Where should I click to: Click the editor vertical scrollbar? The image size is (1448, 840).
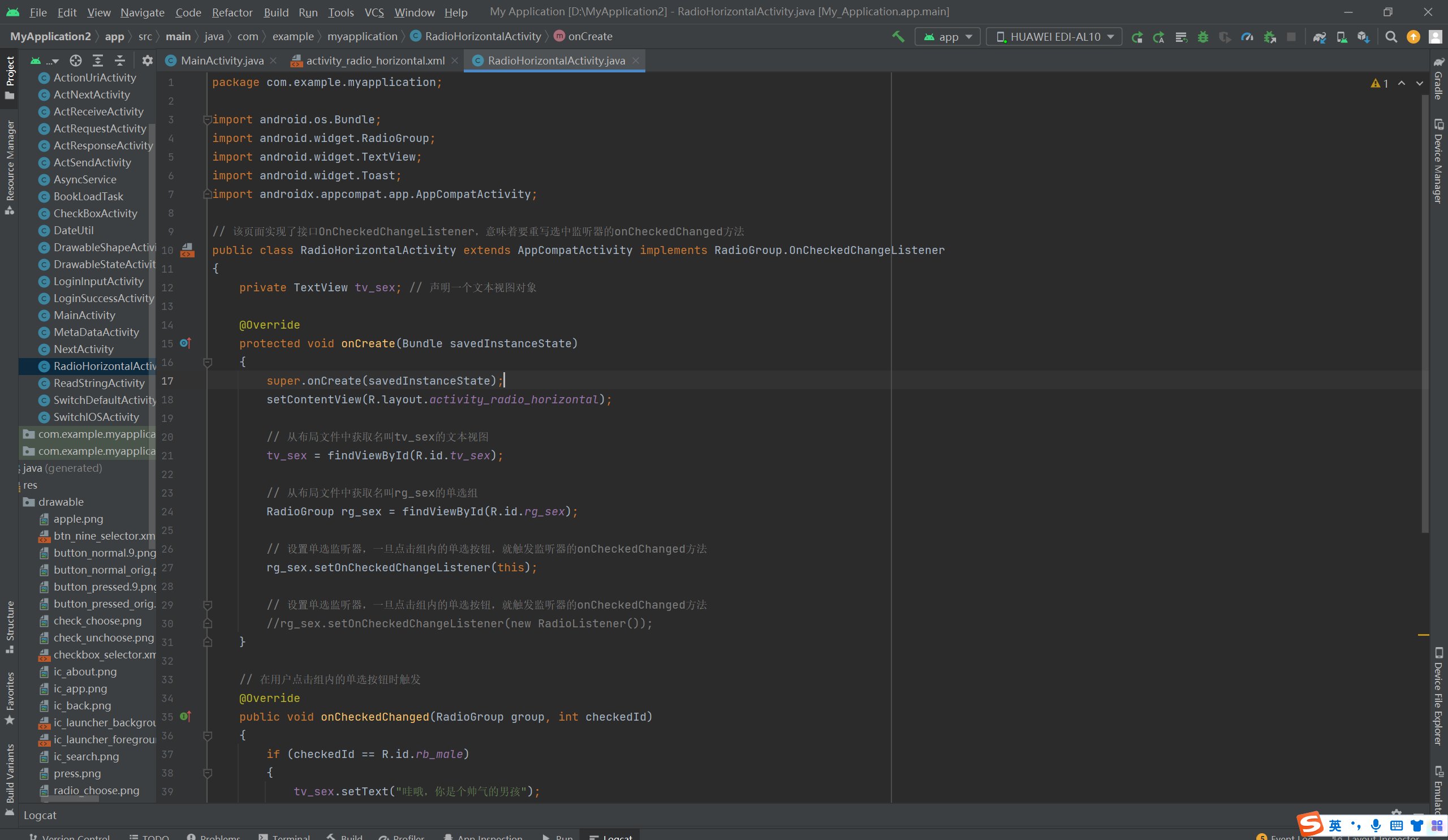click(x=1424, y=314)
